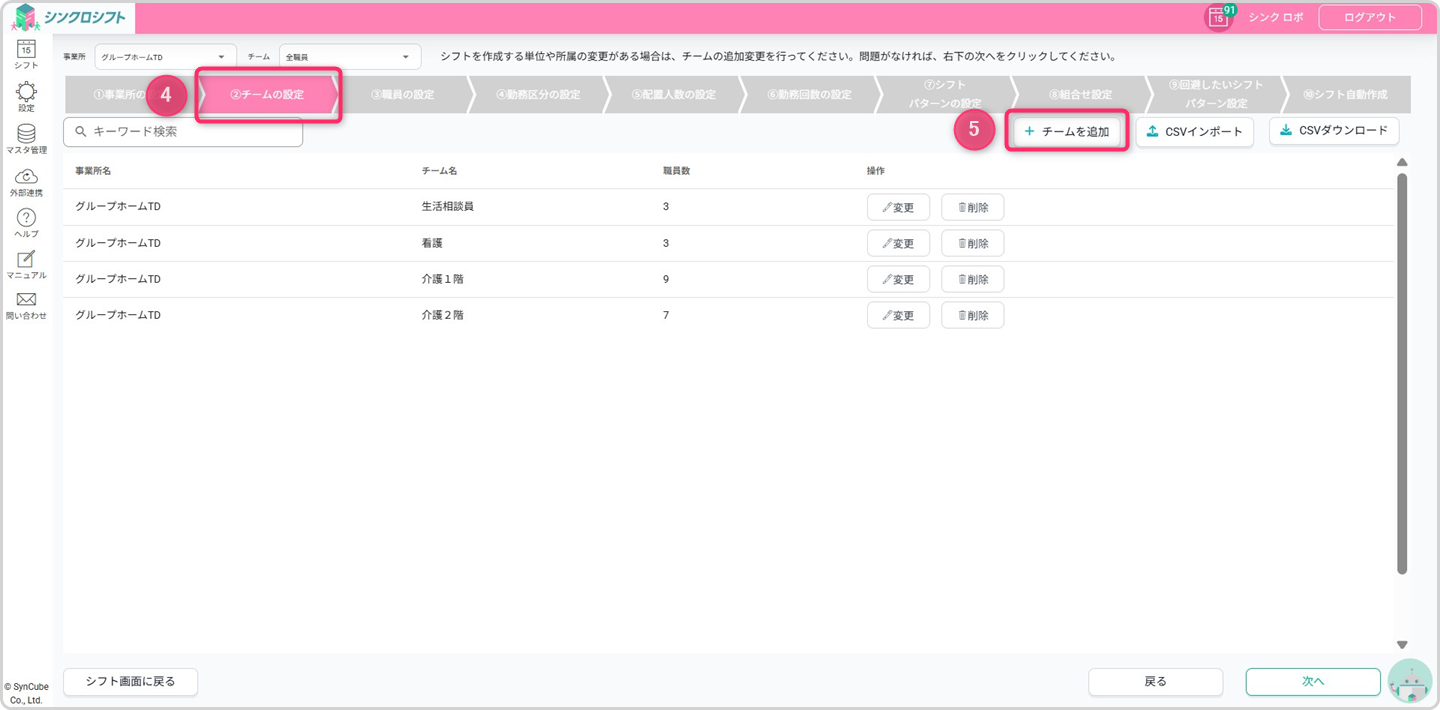1440x710 pixels.
Task: Click CSVインポート button
Action: pyautogui.click(x=1194, y=132)
